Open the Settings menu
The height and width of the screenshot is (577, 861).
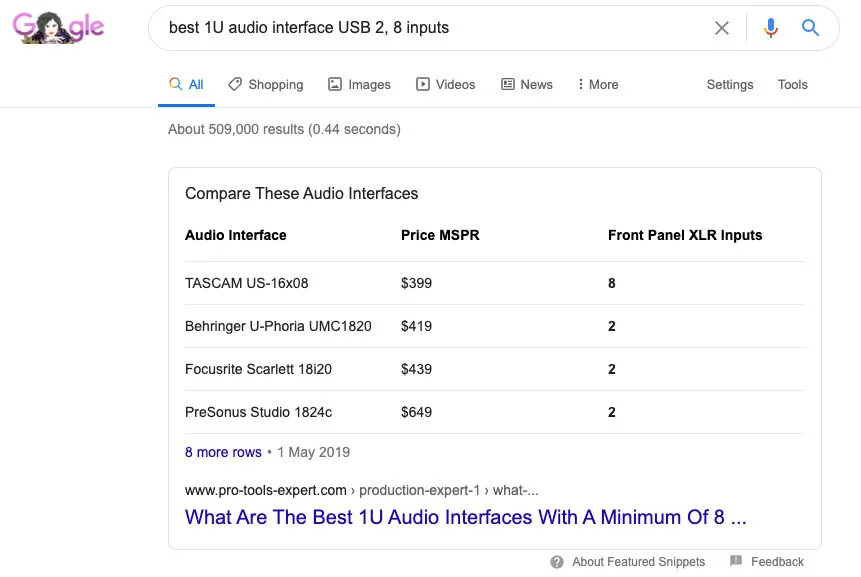(x=730, y=84)
